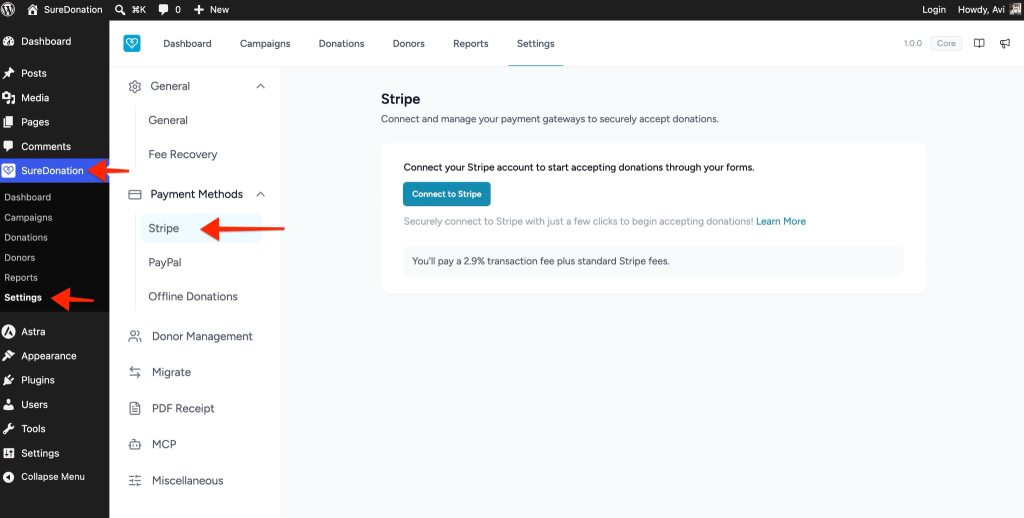Select the Settings tab in plugin header
The height and width of the screenshot is (518, 1024).
click(536, 44)
